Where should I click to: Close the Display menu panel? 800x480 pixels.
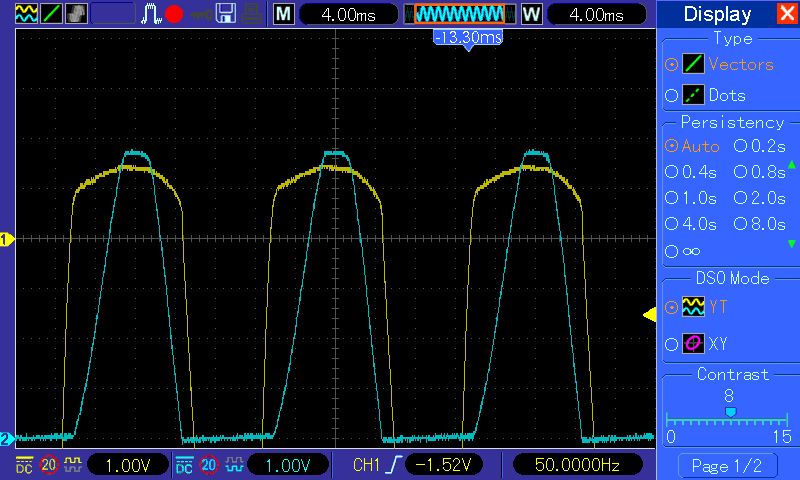(x=787, y=14)
